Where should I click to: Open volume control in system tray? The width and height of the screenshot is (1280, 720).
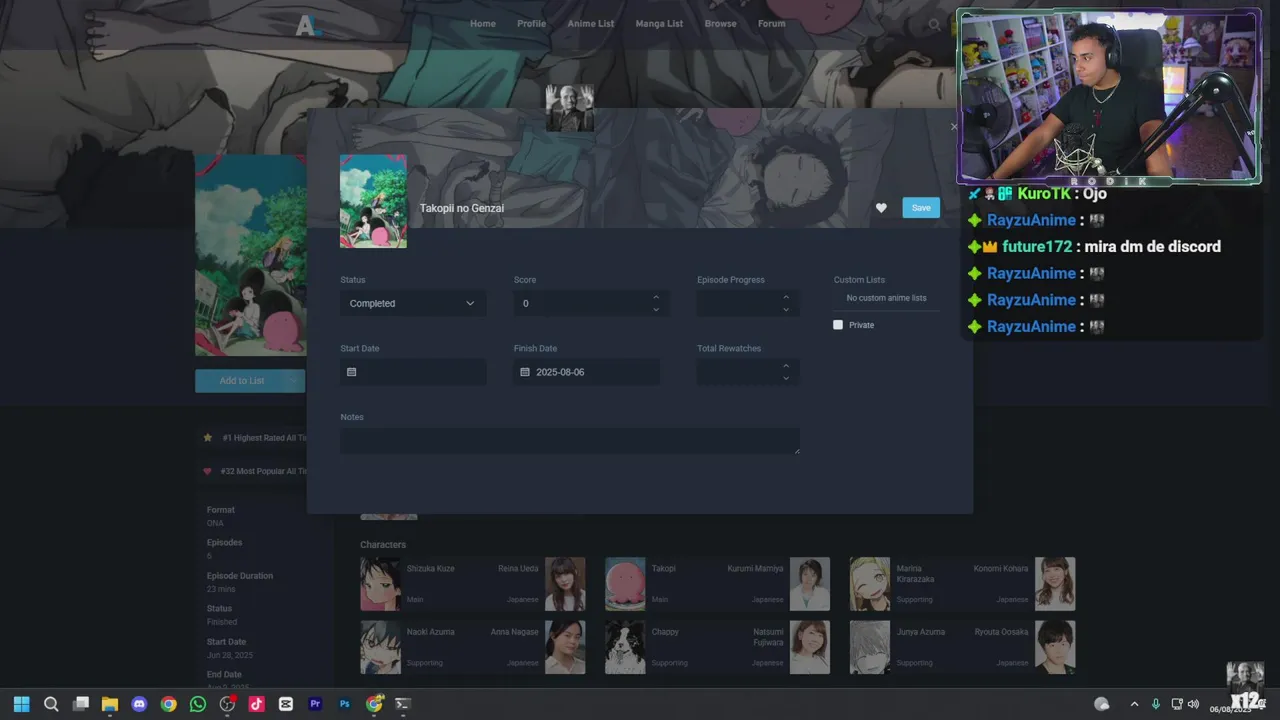click(x=1193, y=704)
